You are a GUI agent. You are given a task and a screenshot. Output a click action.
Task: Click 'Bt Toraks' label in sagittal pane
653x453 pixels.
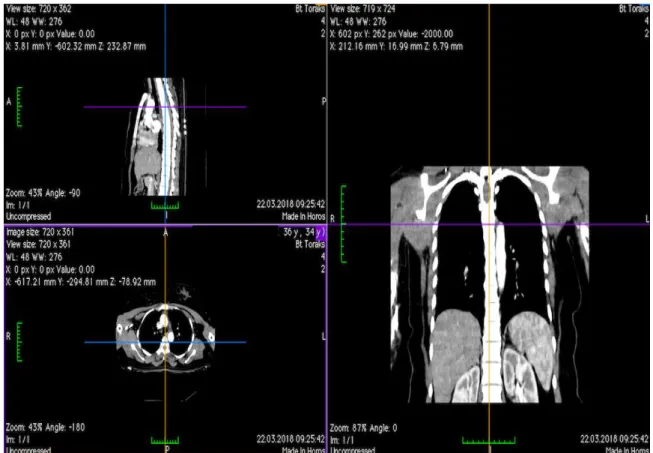pos(310,9)
